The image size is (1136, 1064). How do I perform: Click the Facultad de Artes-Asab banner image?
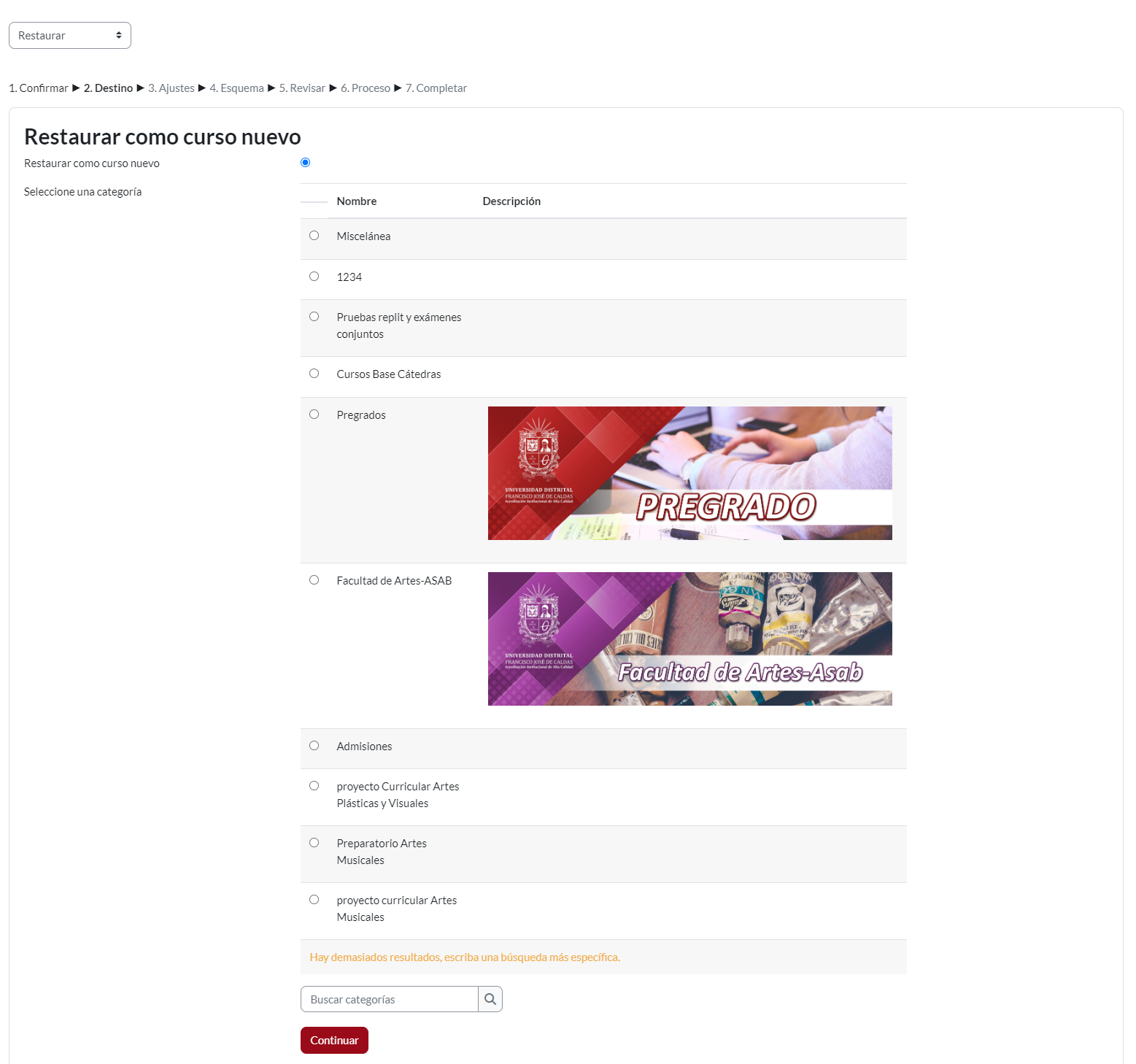[x=689, y=639]
